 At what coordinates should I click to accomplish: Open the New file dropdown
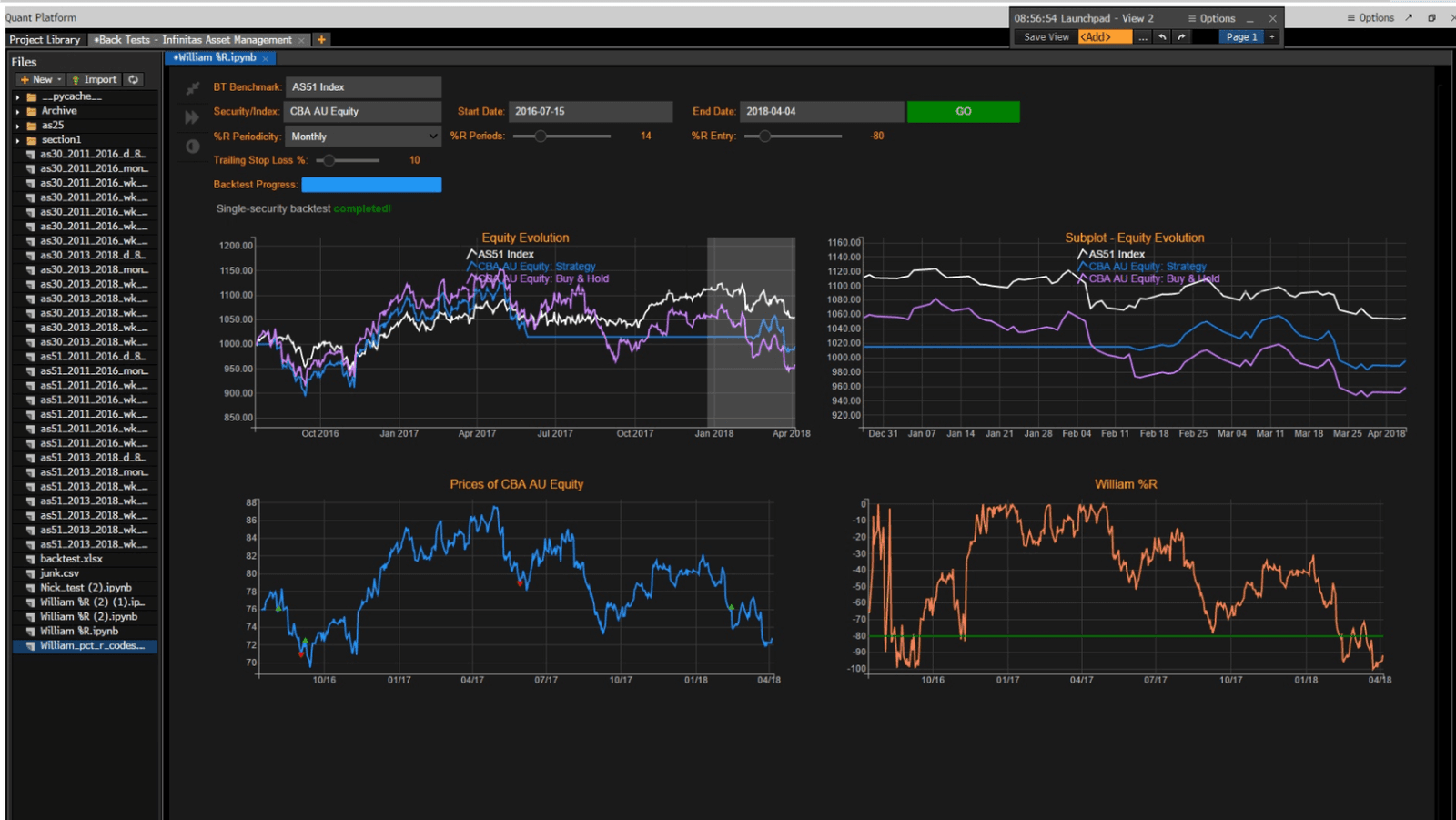click(x=41, y=80)
